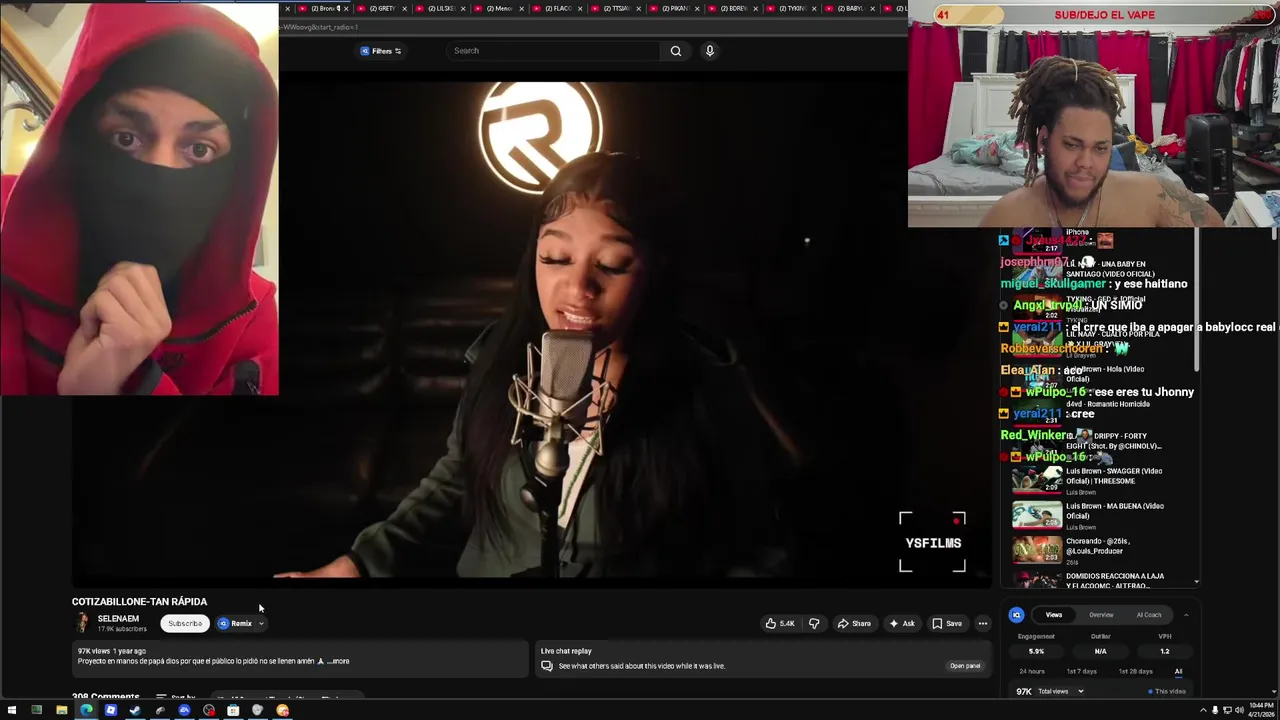Open Luis Brown - MA BUENA video thumbnail
Image resolution: width=1280 pixels, height=720 pixels.
[x=1037, y=516]
